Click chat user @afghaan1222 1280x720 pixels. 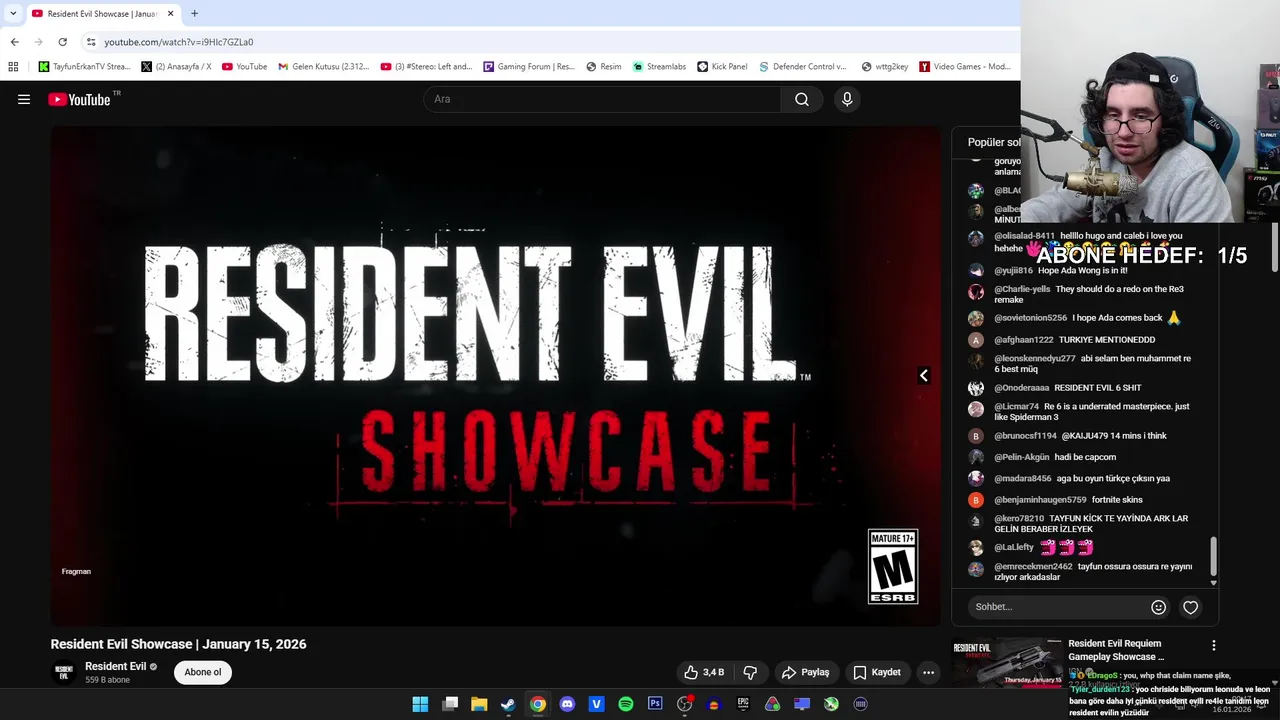(x=1023, y=340)
